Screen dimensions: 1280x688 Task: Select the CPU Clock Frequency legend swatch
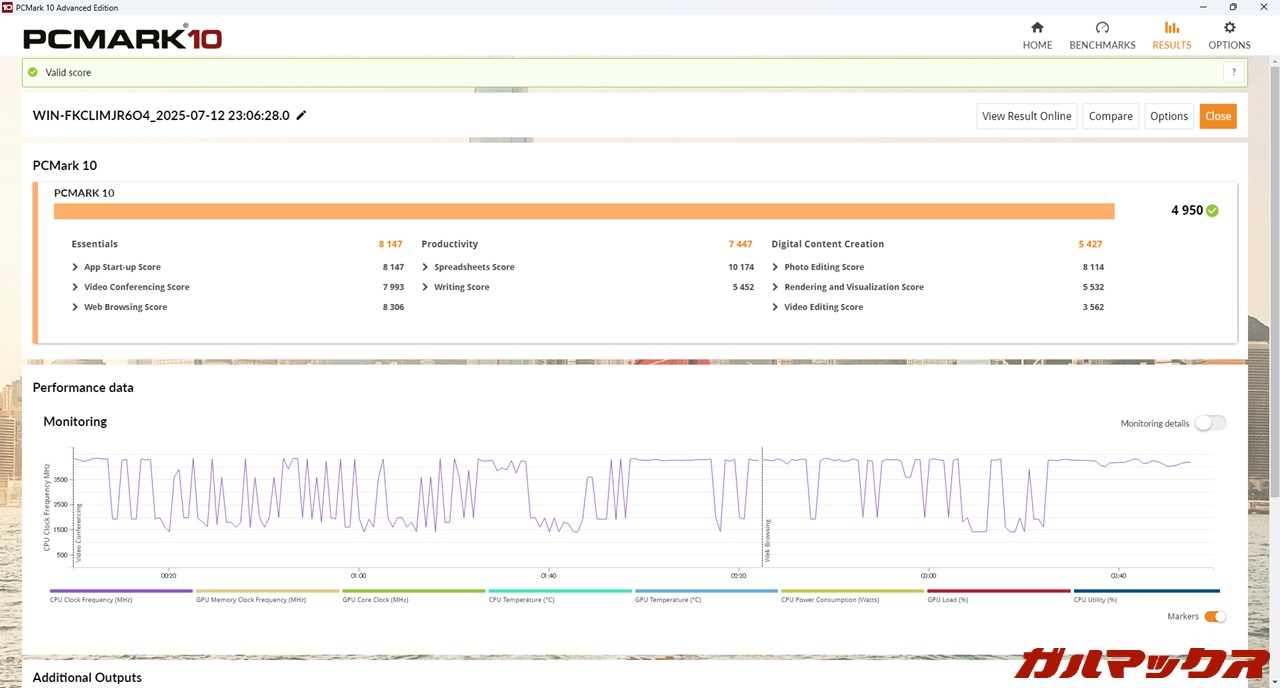coord(121,591)
